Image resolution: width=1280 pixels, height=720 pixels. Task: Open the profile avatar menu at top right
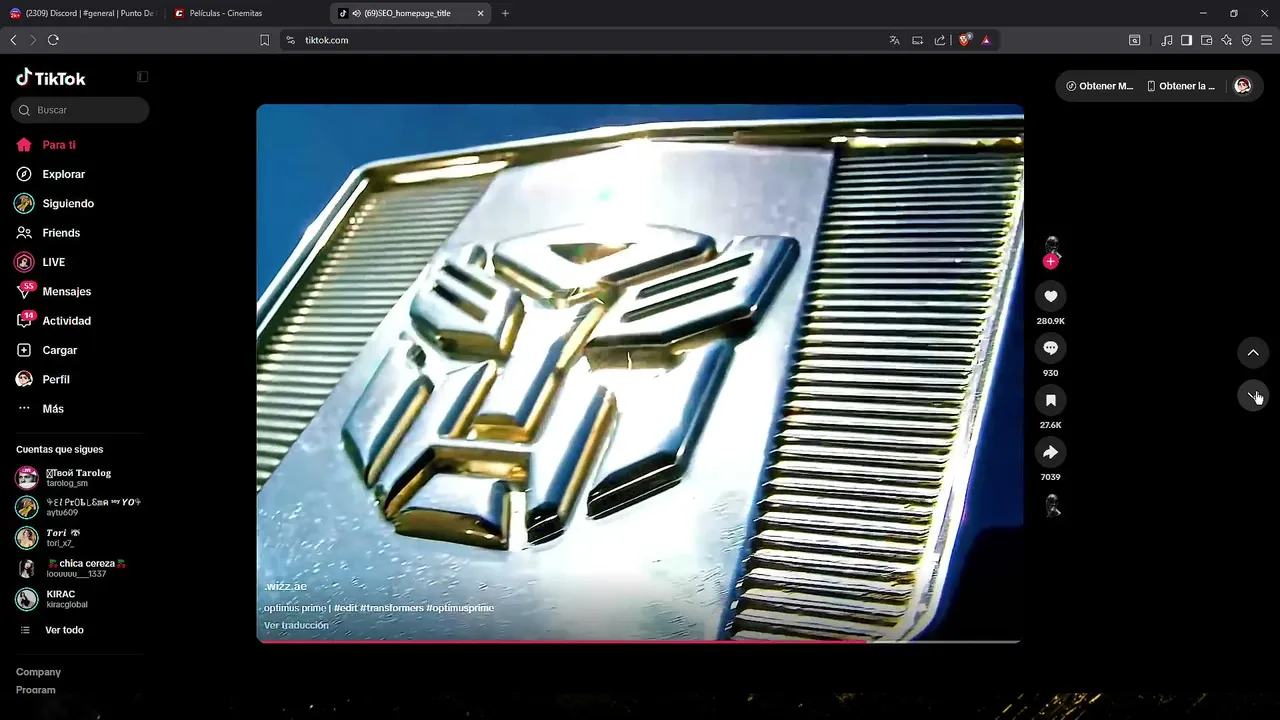click(x=1243, y=86)
